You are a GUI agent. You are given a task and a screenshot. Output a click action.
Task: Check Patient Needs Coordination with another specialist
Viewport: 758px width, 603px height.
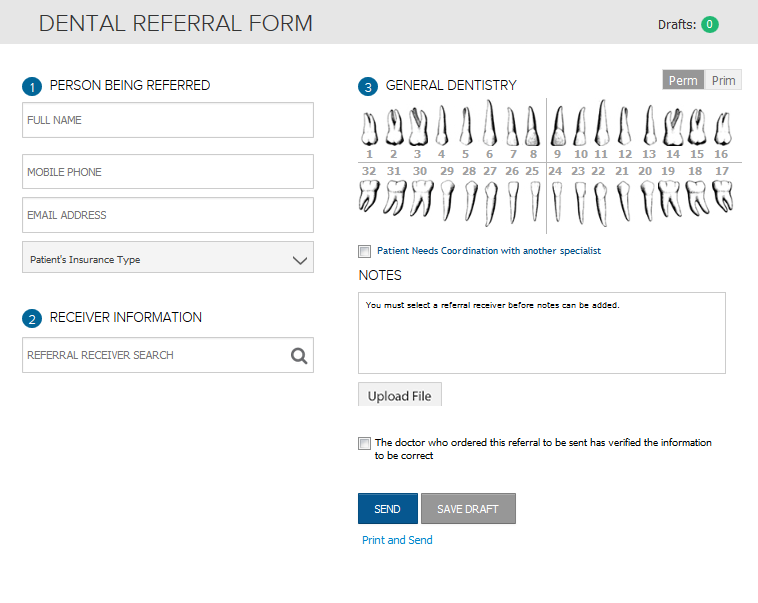(x=365, y=251)
